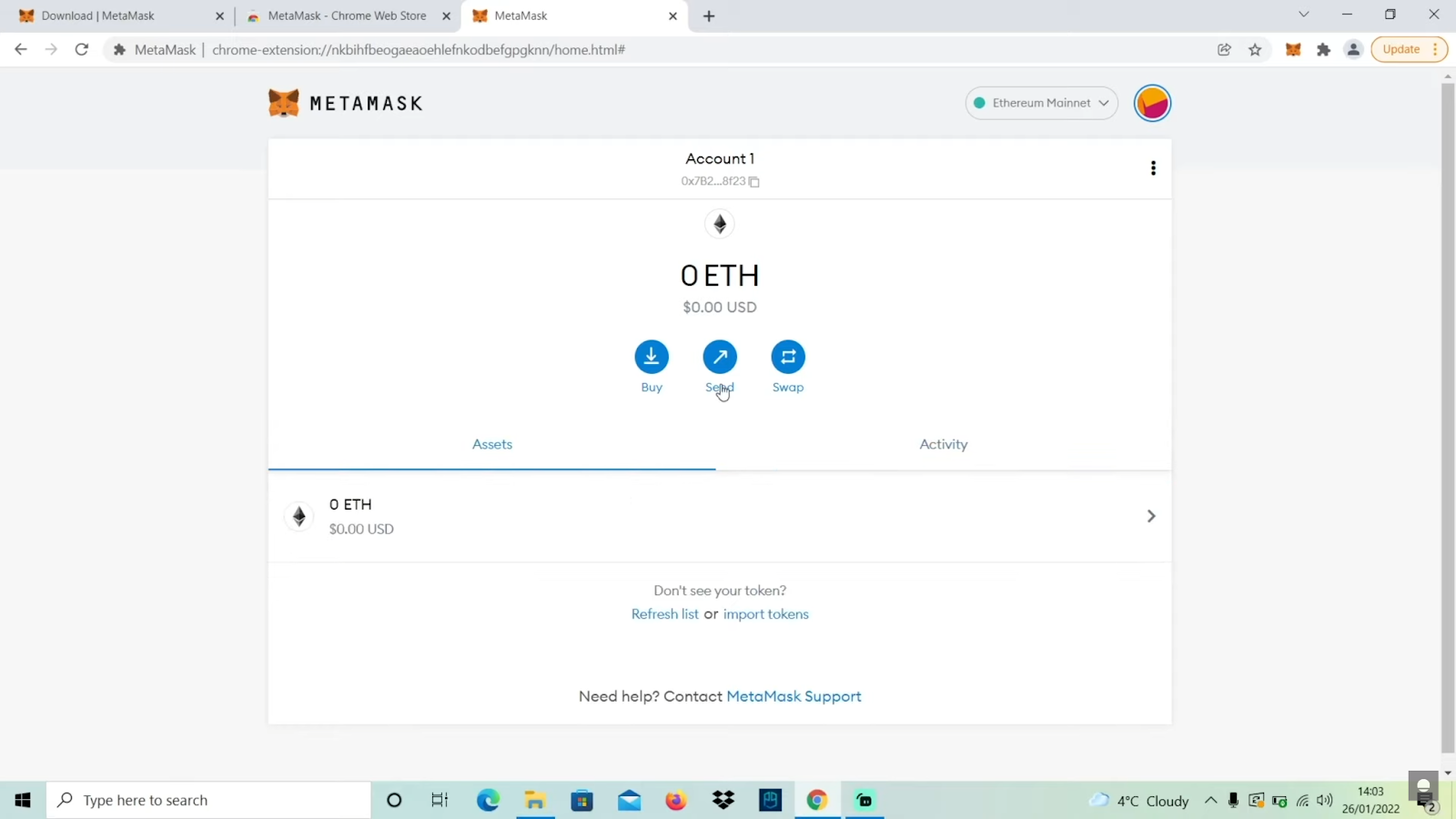Screen dimensions: 1456x819
Task: Open the Mail app from the taskbar
Action: click(x=629, y=800)
